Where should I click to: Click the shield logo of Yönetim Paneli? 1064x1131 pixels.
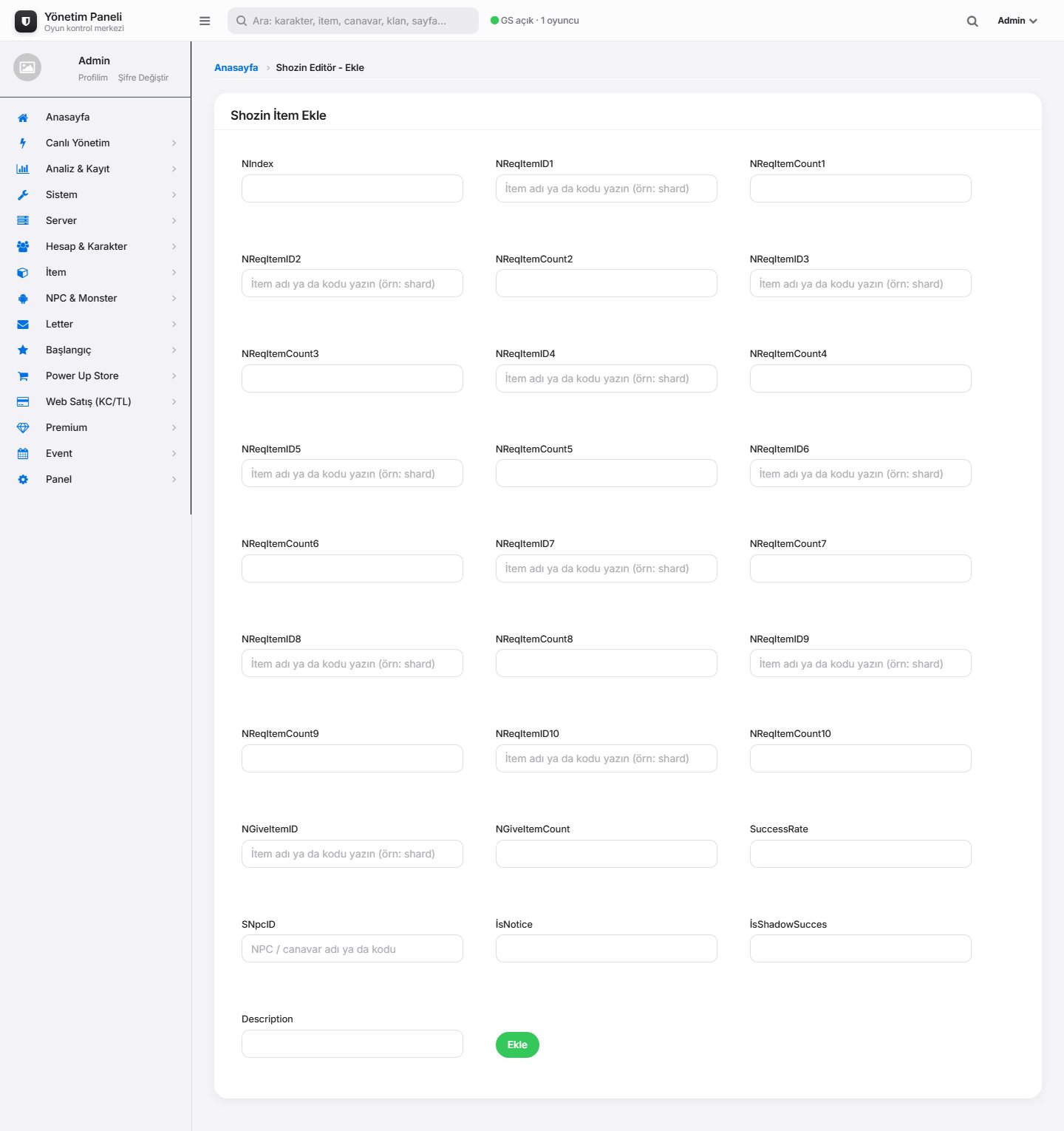point(26,21)
